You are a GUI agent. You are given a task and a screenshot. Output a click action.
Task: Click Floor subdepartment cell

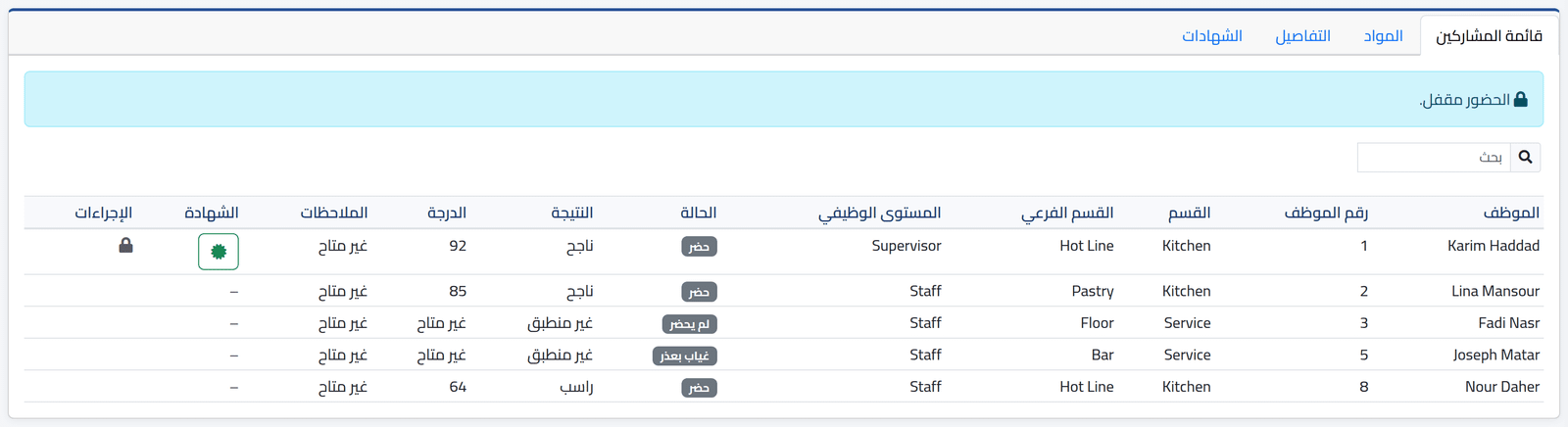1097,322
